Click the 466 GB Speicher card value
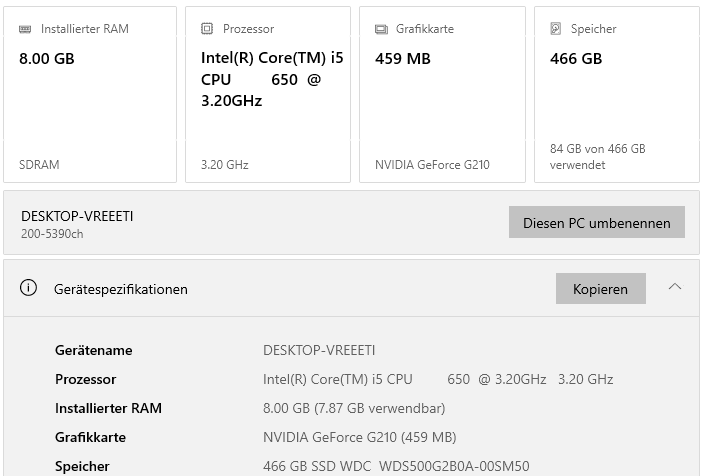Viewport: 704px width, 476px height. click(576, 59)
